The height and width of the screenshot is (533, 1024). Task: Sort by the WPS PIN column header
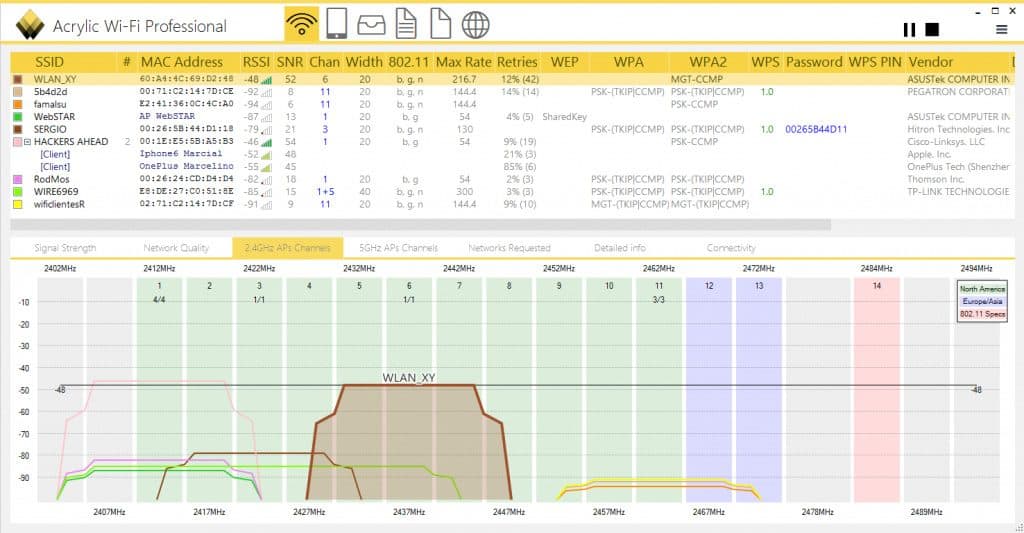[874, 62]
